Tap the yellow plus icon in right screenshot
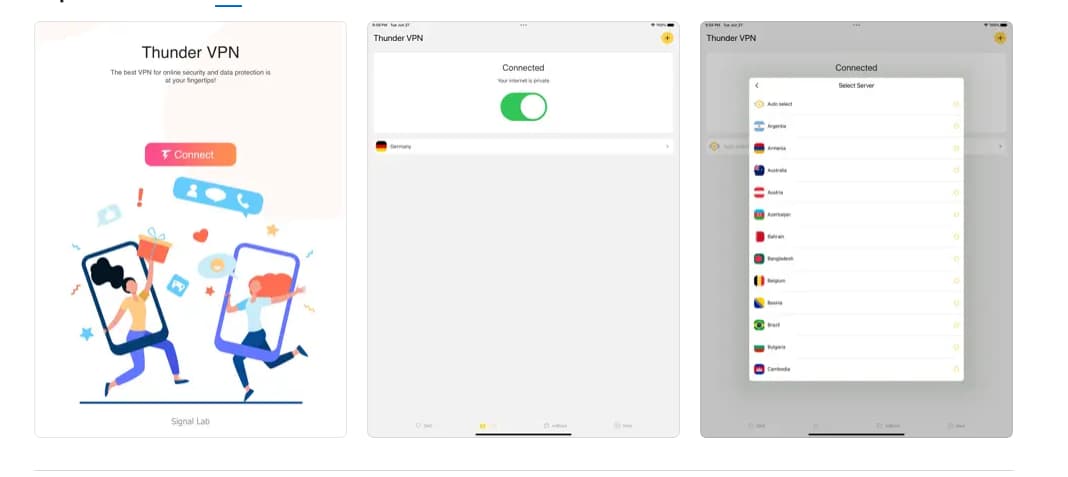This screenshot has height=477, width=1068. 1000,38
